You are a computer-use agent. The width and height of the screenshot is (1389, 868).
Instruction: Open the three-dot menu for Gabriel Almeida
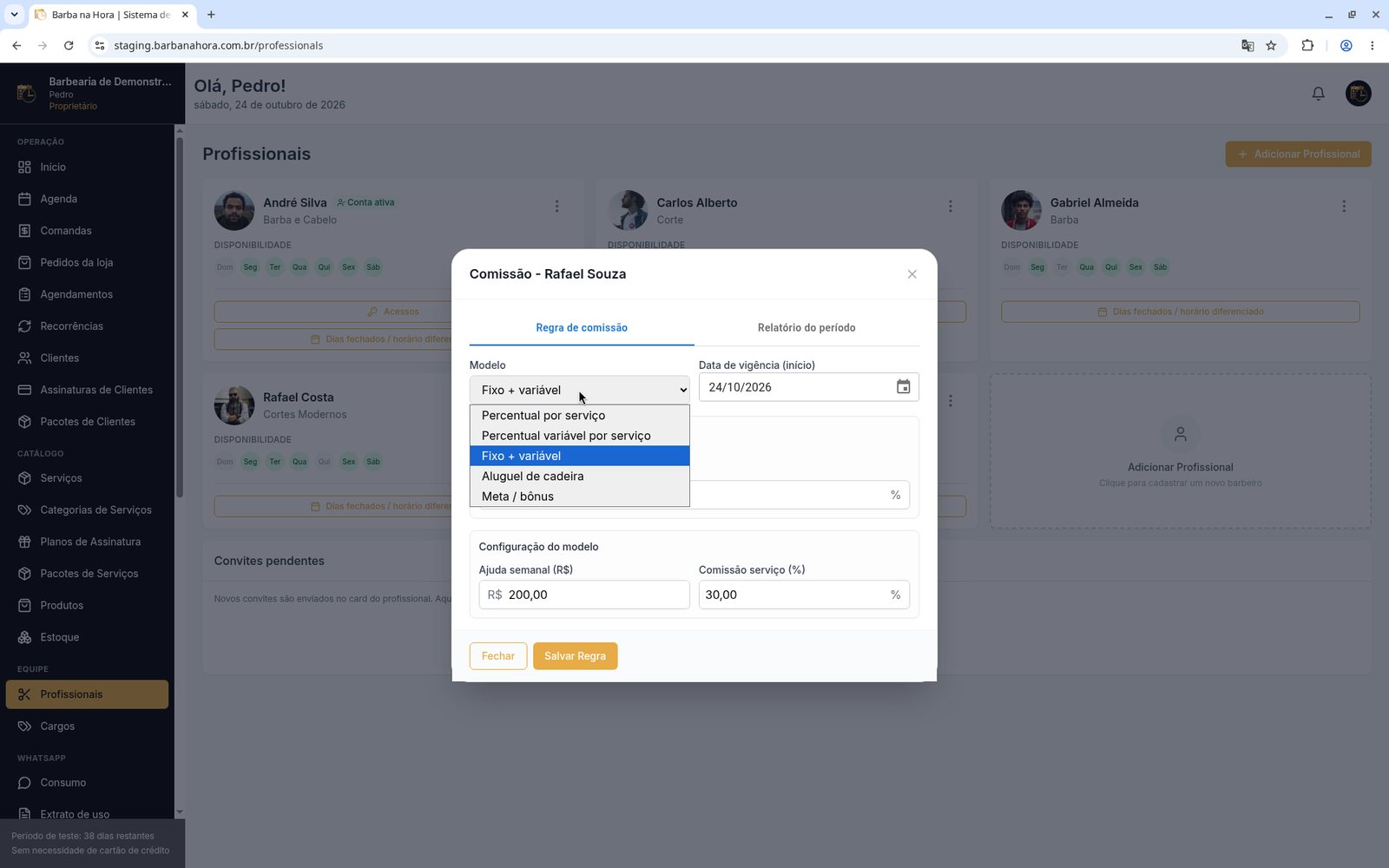tap(1343, 207)
